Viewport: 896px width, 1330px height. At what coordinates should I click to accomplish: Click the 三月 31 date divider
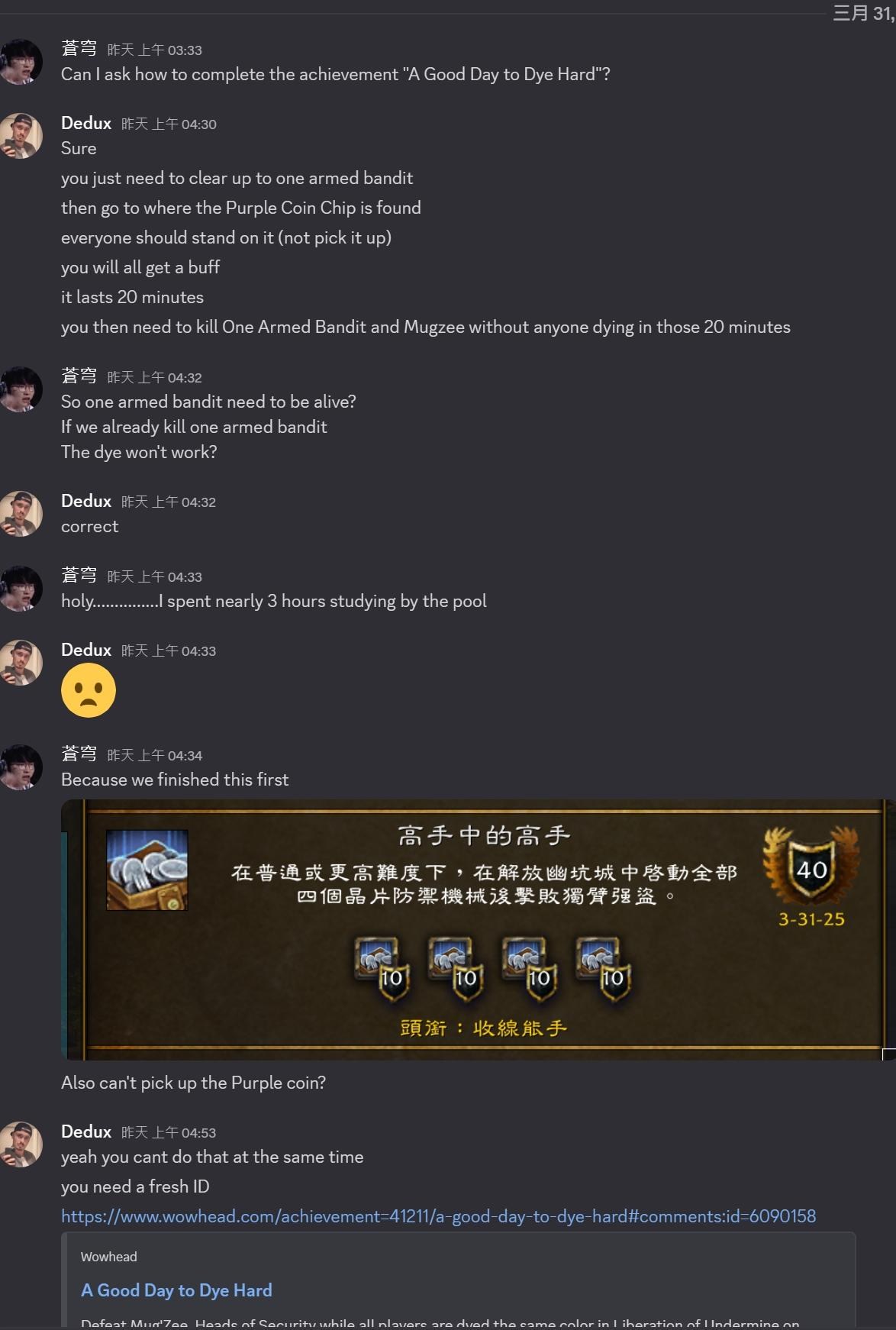tap(863, 13)
